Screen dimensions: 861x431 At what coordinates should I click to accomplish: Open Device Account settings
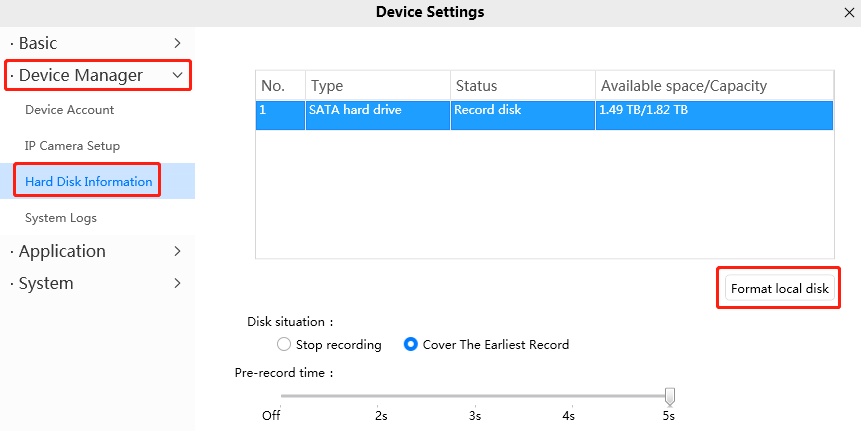pyautogui.click(x=70, y=110)
